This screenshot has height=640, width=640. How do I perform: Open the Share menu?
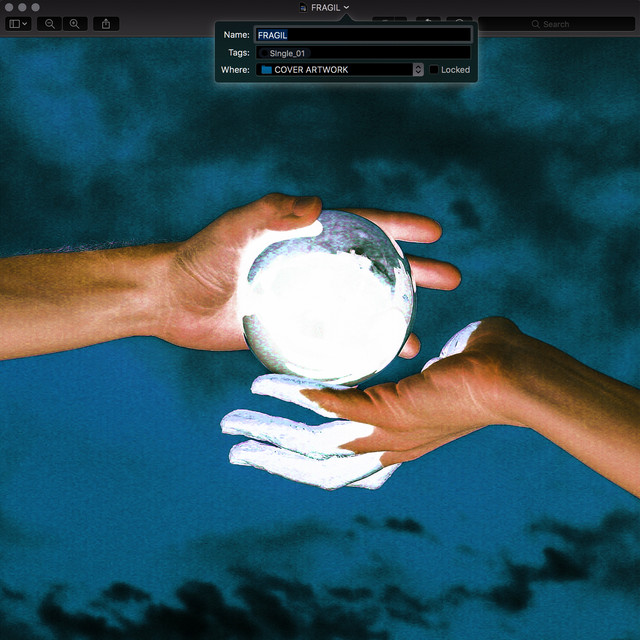106,24
